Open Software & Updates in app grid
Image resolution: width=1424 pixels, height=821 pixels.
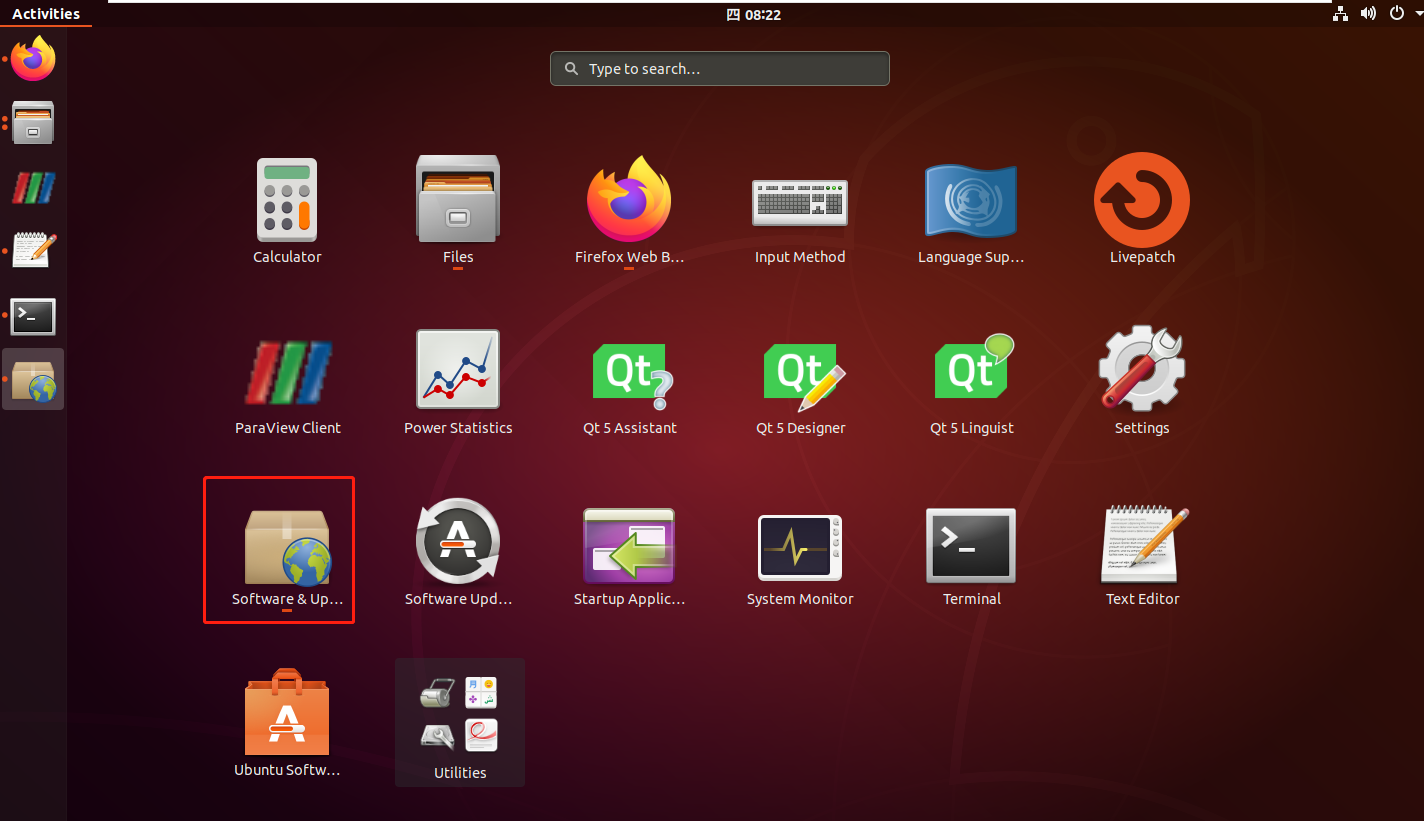point(287,553)
